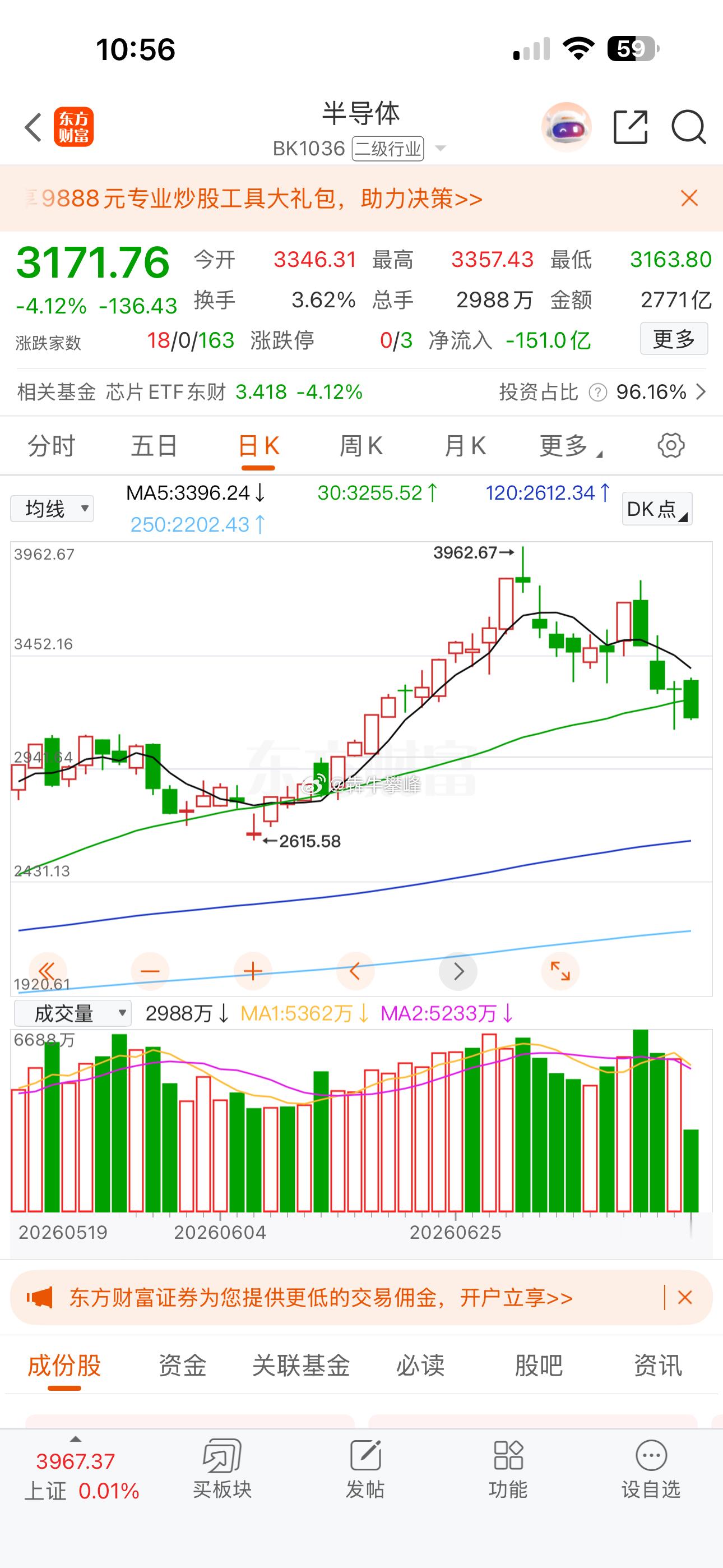Tap date label 20260625 on axis
This screenshot has width=723, height=1568.
455,1233
